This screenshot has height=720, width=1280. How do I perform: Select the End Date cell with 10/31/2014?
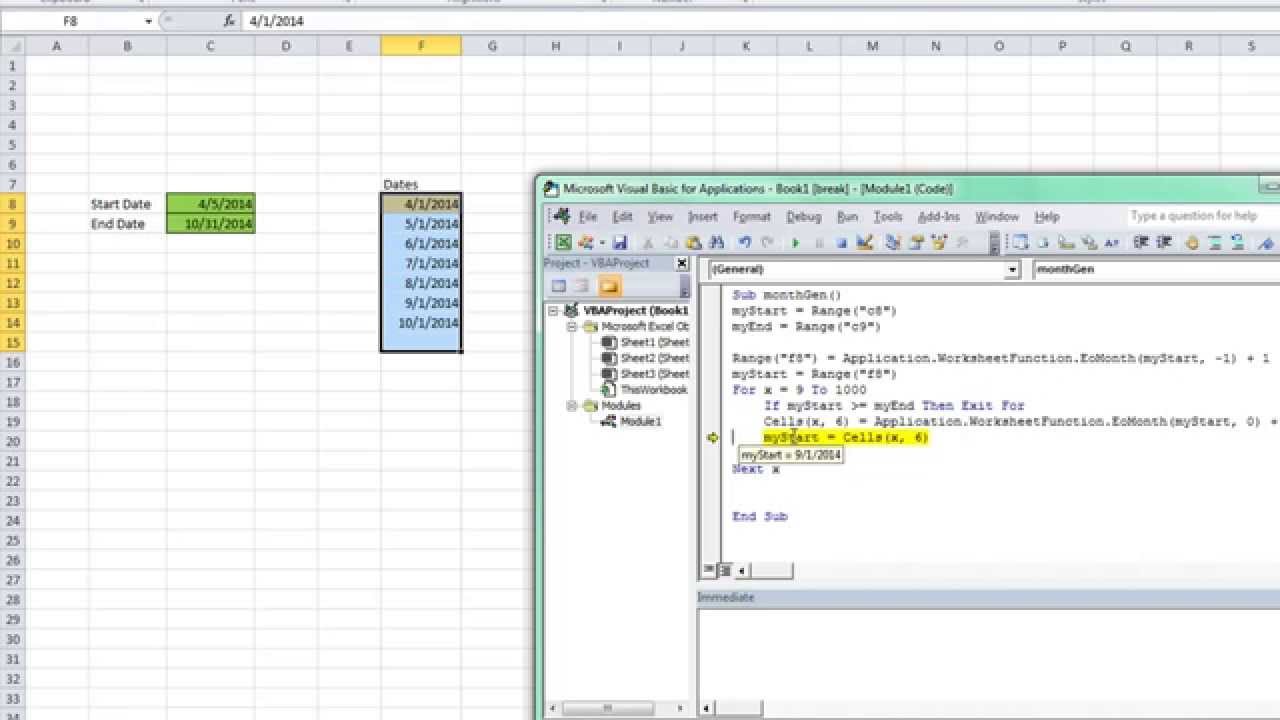tap(211, 224)
